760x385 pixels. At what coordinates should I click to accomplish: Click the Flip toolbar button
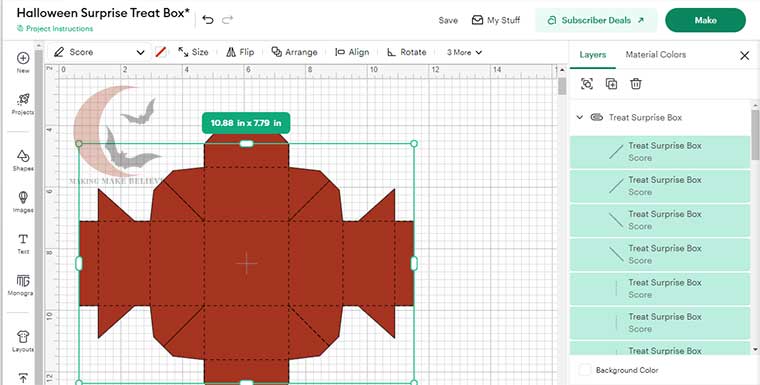click(240, 52)
